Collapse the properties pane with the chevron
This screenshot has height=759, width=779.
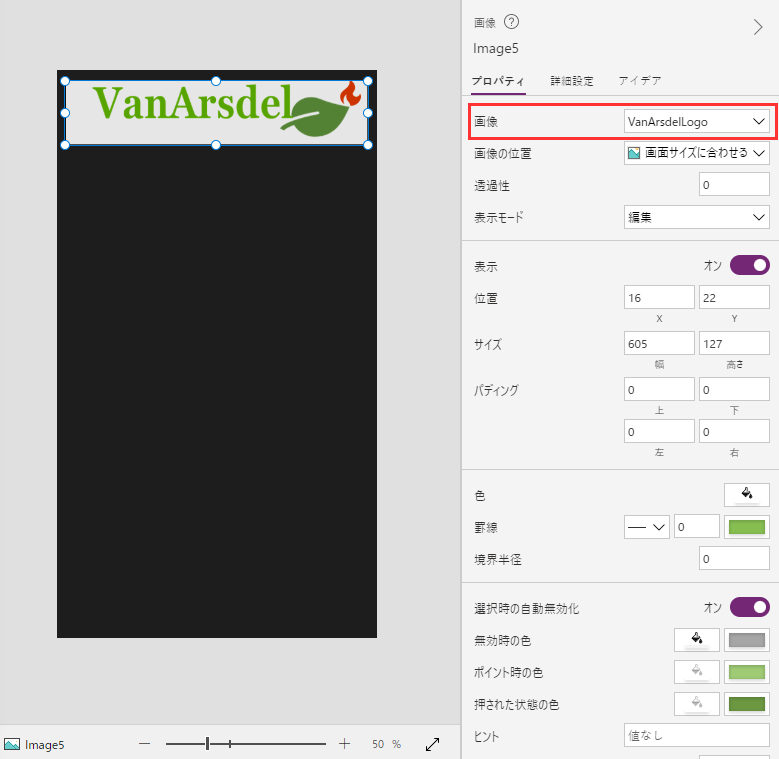tap(757, 27)
